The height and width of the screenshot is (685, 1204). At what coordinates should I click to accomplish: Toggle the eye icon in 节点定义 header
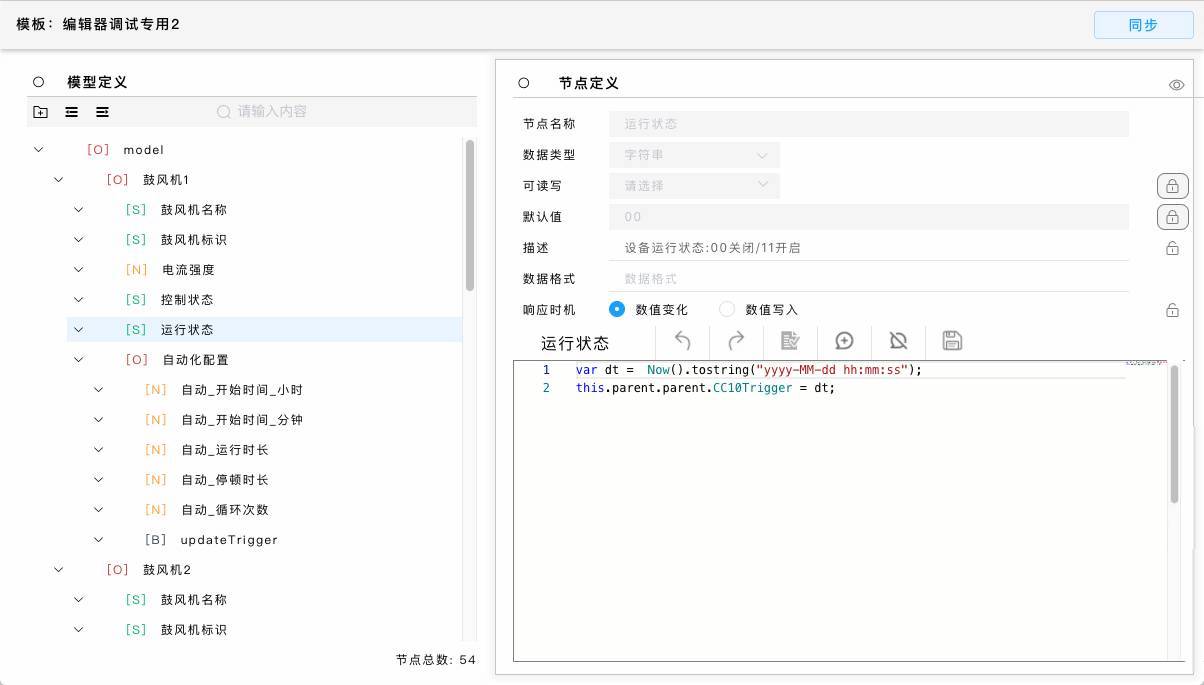(1177, 85)
